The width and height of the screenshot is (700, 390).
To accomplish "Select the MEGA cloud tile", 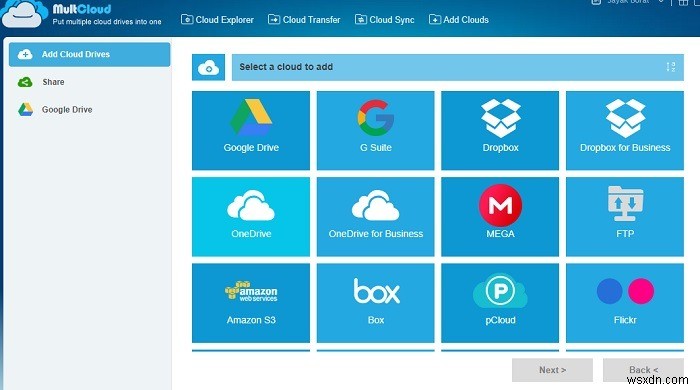I will 500,216.
